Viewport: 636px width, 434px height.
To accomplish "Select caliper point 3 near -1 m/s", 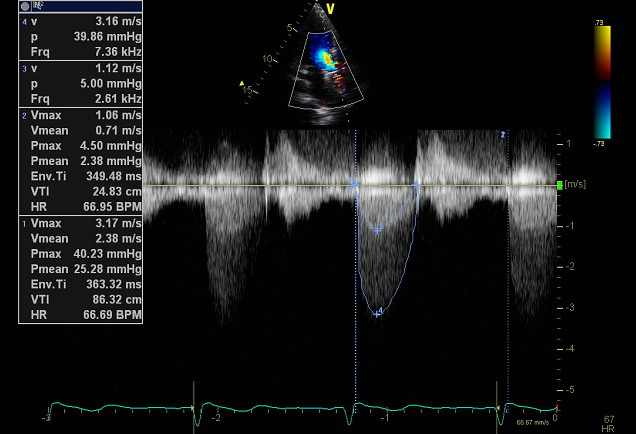I will (x=377, y=229).
